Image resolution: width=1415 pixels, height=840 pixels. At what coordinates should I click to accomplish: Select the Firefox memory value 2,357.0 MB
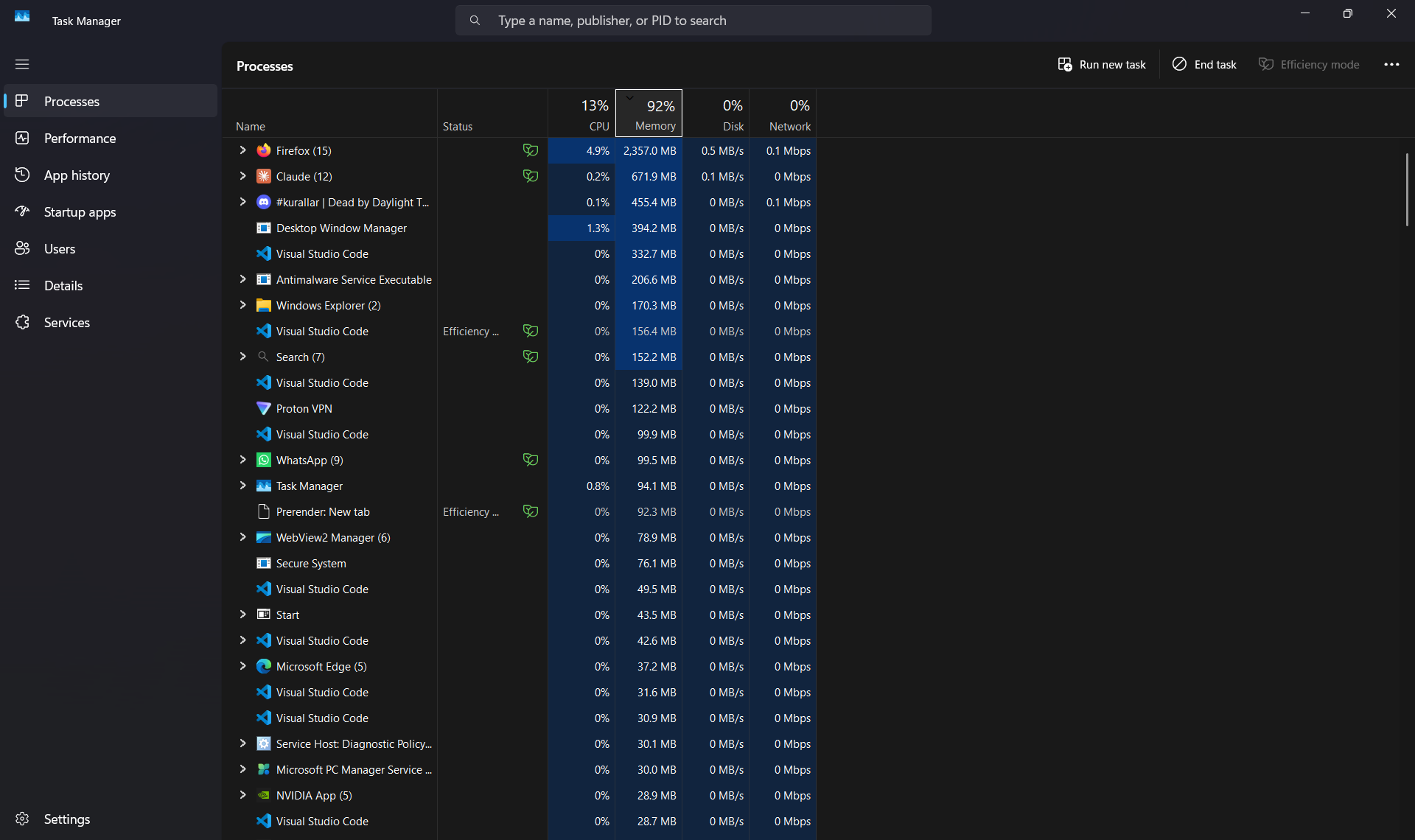[x=649, y=150]
